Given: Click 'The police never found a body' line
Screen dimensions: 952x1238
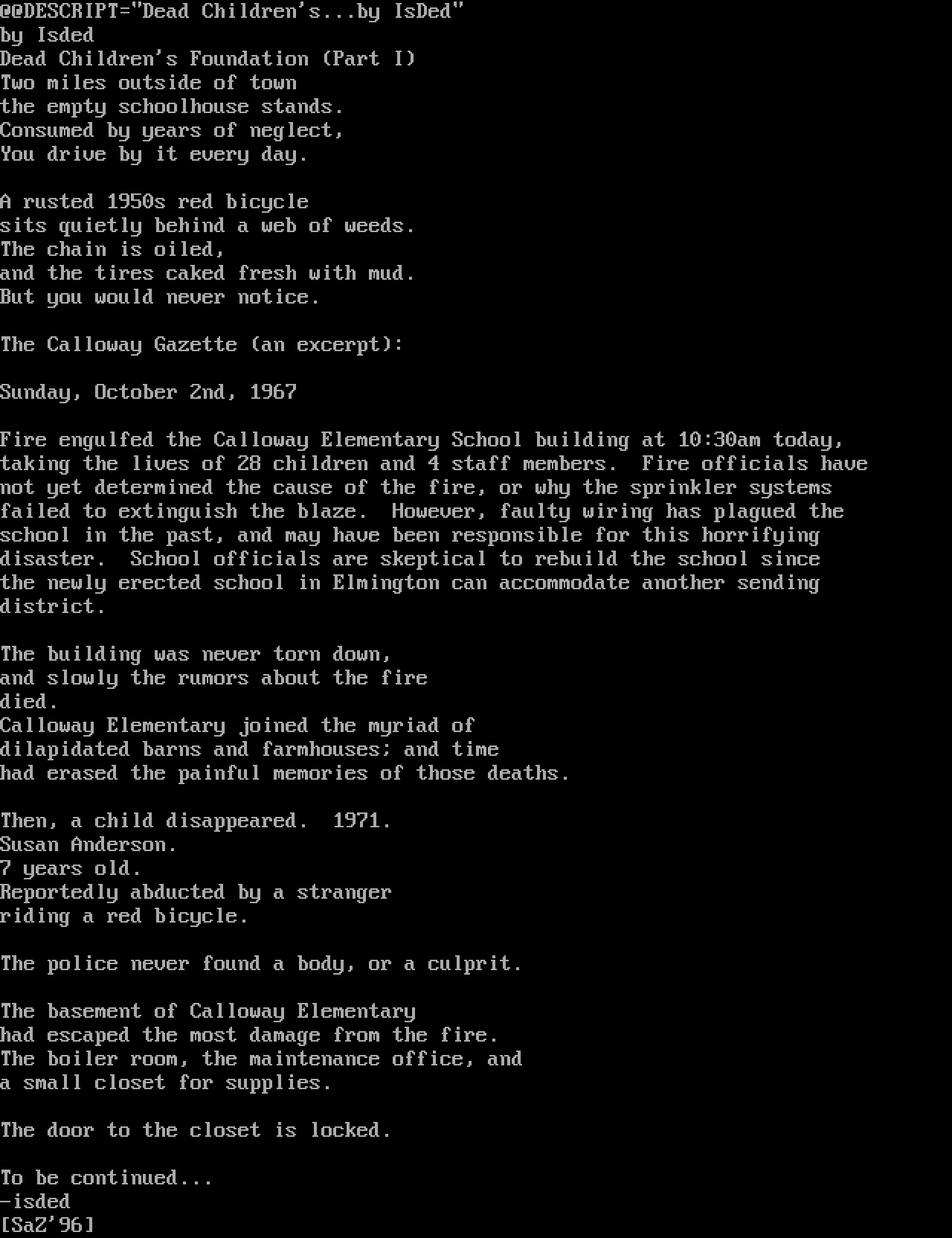Looking at the screenshot, I should coord(262,963).
